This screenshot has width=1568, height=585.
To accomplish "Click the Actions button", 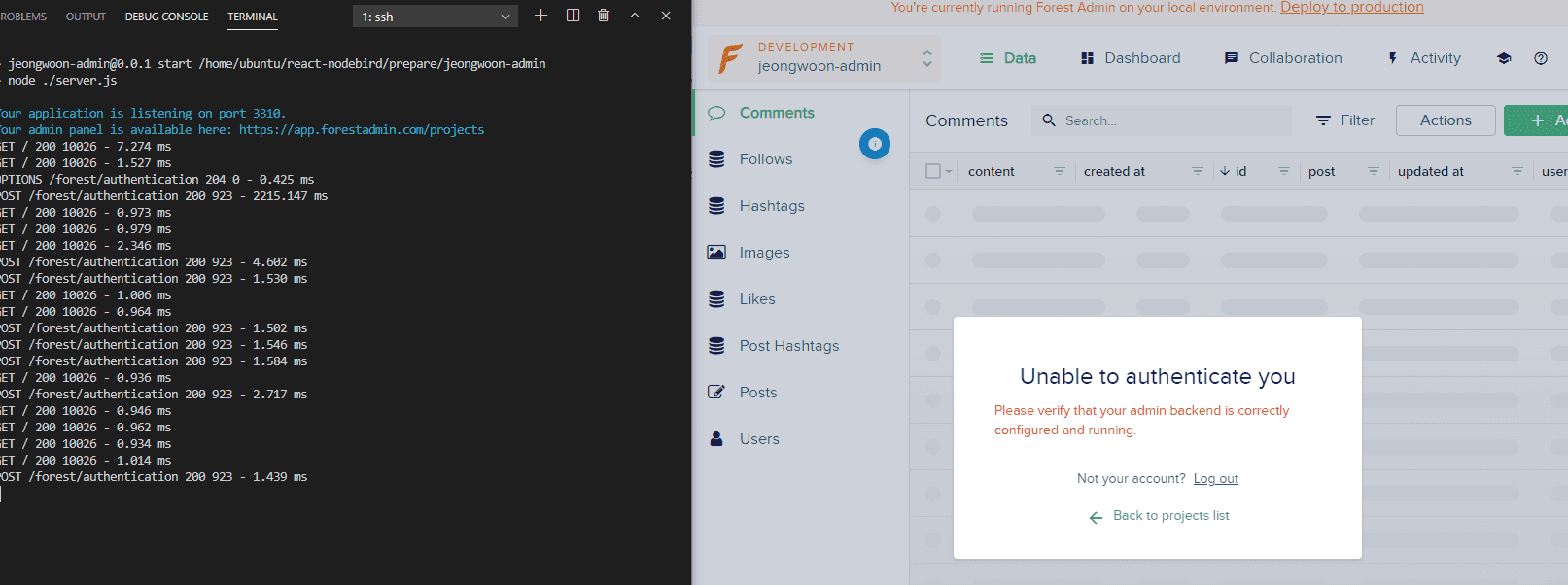I will (x=1446, y=120).
